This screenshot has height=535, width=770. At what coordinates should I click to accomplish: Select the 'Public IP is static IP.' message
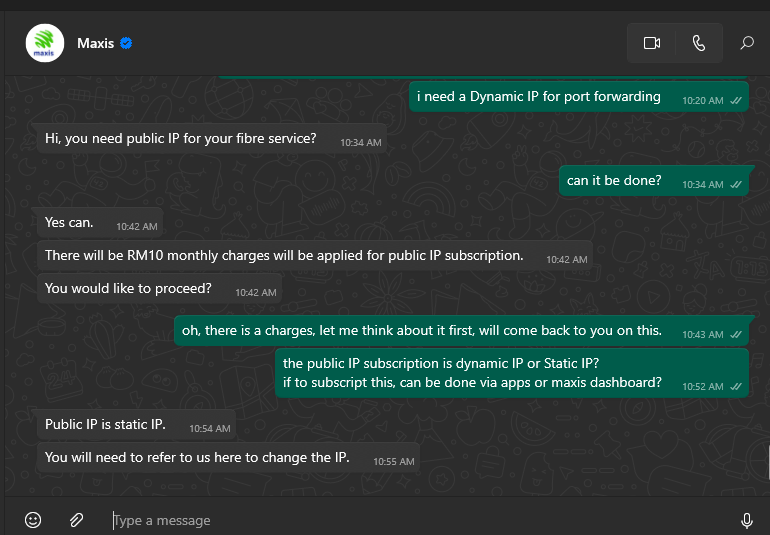[137, 424]
